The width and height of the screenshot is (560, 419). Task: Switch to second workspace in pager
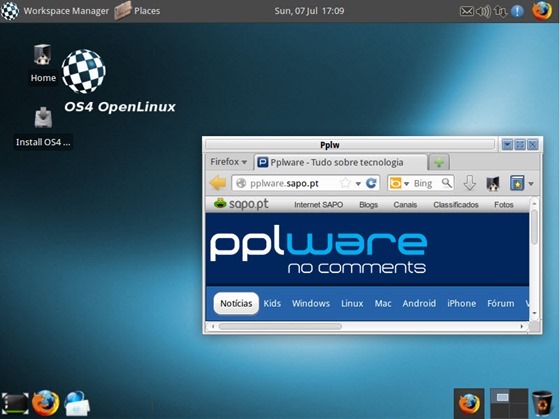tap(518, 397)
